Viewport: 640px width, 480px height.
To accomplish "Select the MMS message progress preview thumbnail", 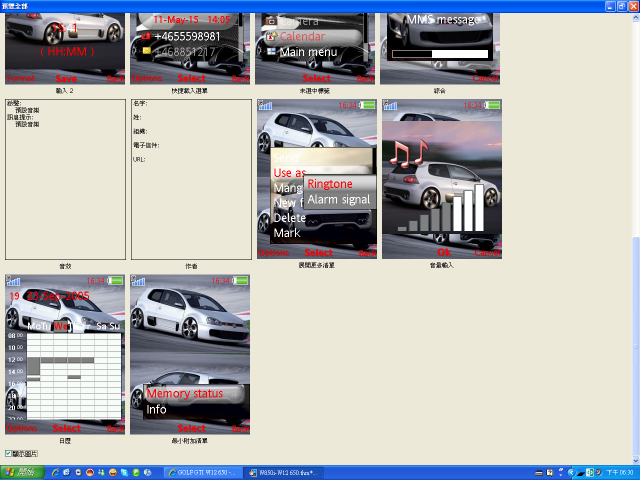I will (x=440, y=48).
